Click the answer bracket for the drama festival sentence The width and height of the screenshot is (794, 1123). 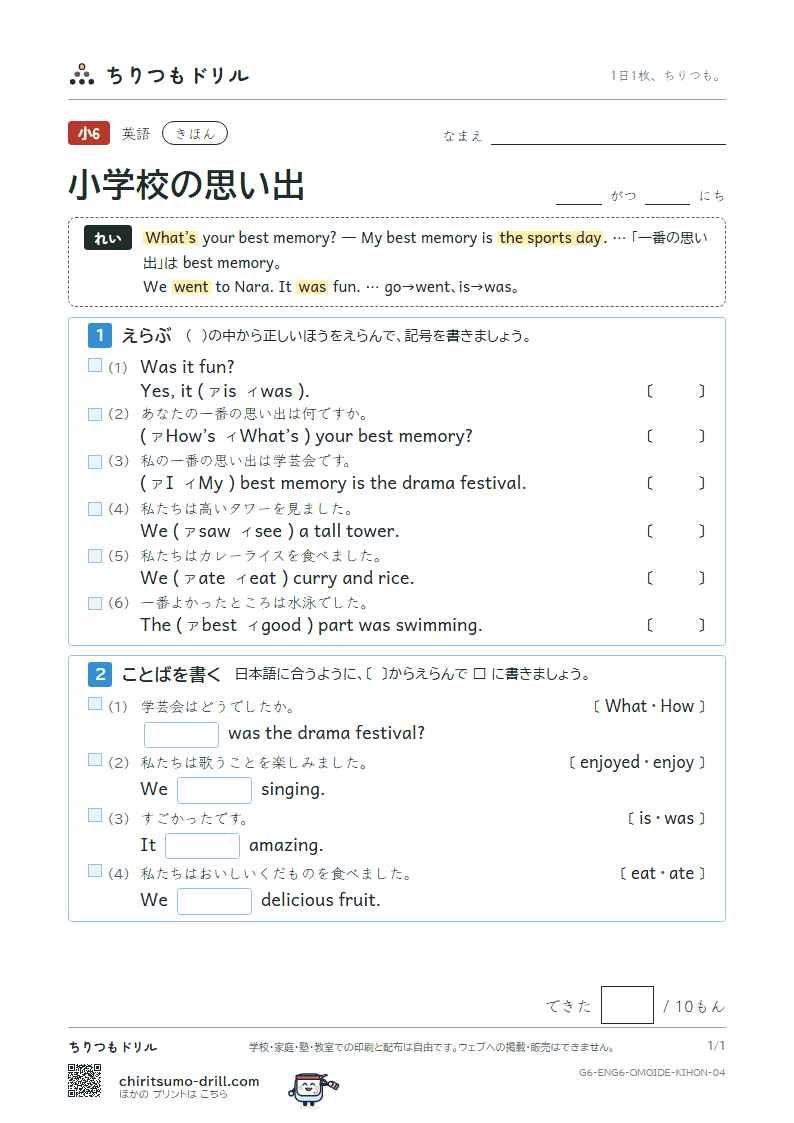coord(676,483)
